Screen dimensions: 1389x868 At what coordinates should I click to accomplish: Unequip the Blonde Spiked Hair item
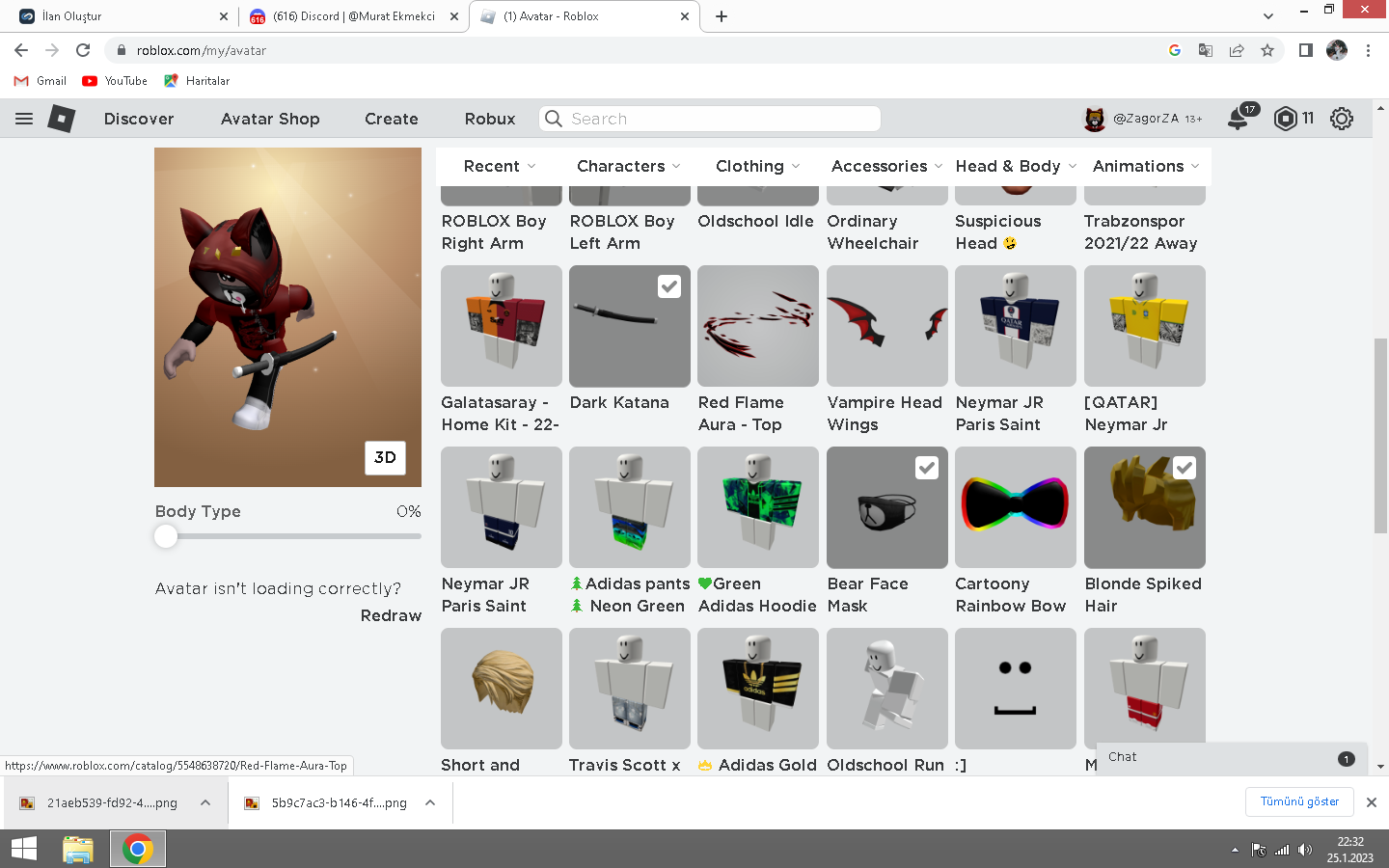point(1145,507)
